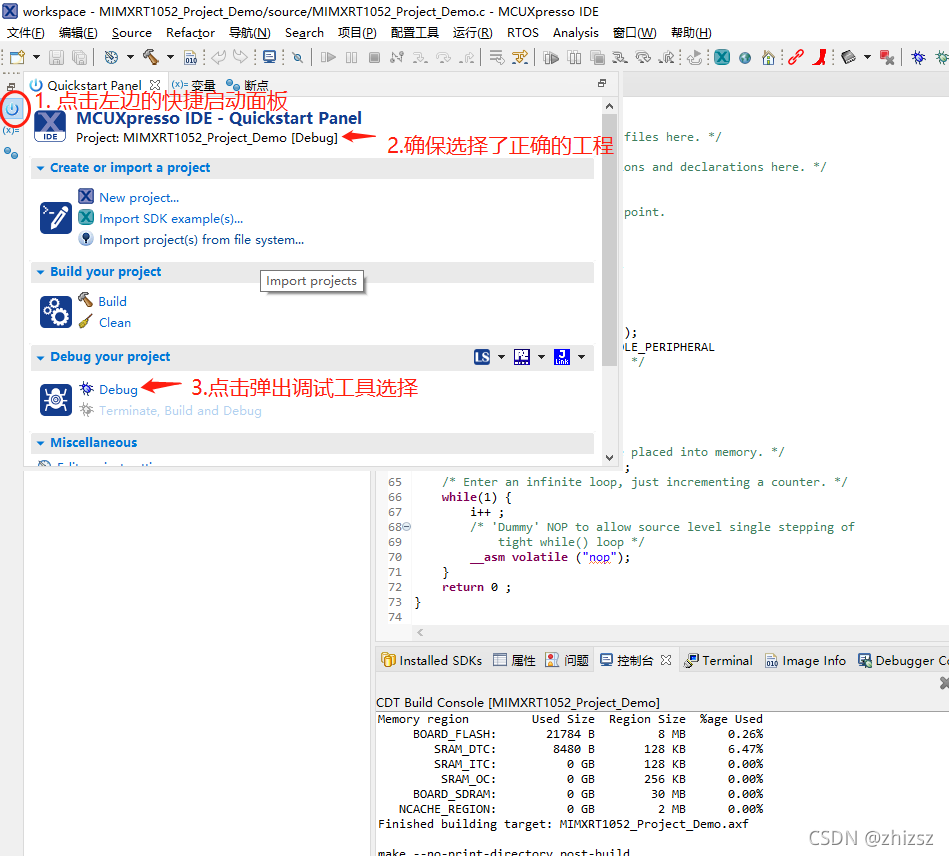The image size is (949, 856).
Task: Switch to the Terminal tab
Action: [718, 660]
